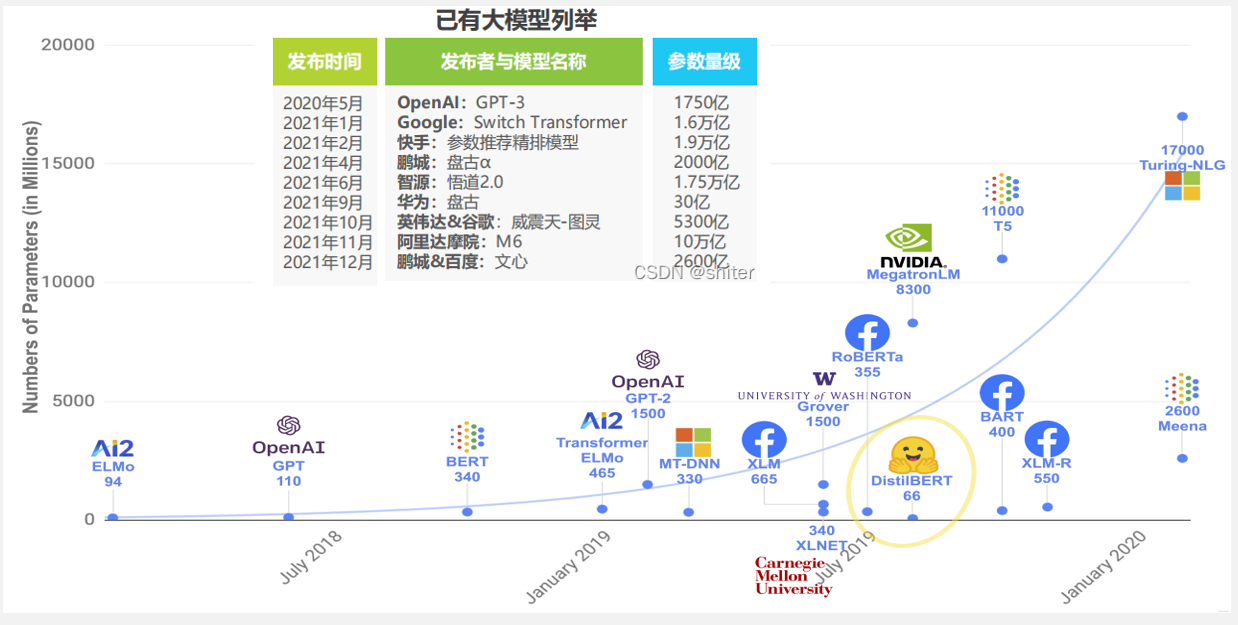The width and height of the screenshot is (1238, 625).
Task: Click the Microsoft logo below Turing-NLG
Action: (1182, 186)
